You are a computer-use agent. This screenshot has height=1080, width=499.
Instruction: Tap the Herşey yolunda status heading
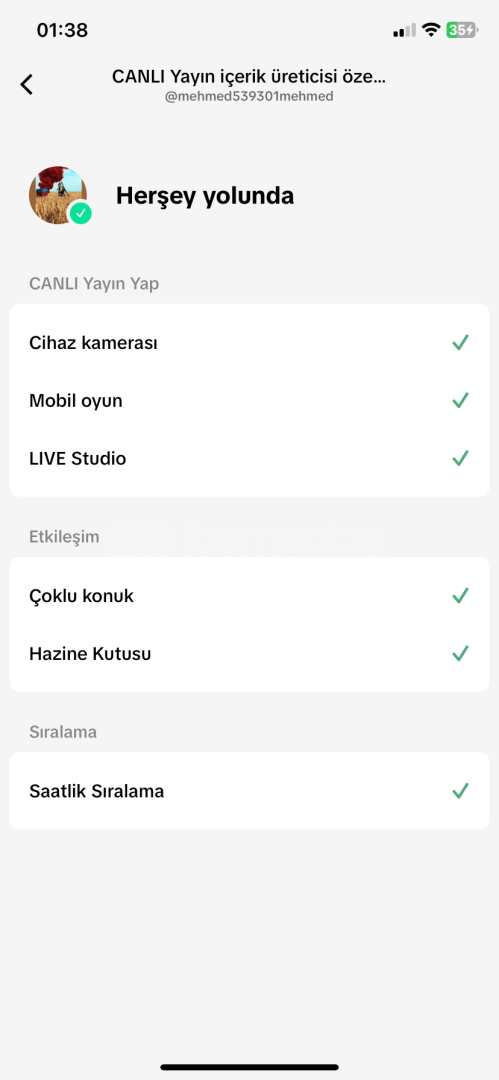205,196
